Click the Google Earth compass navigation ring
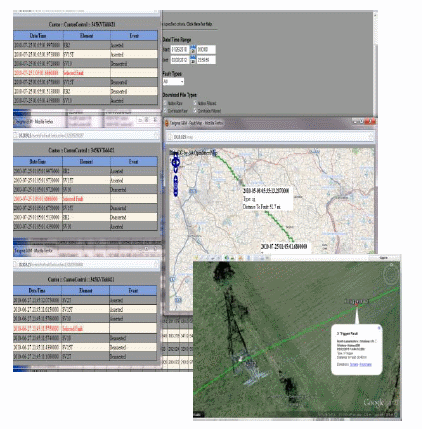 pyautogui.click(x=391, y=275)
